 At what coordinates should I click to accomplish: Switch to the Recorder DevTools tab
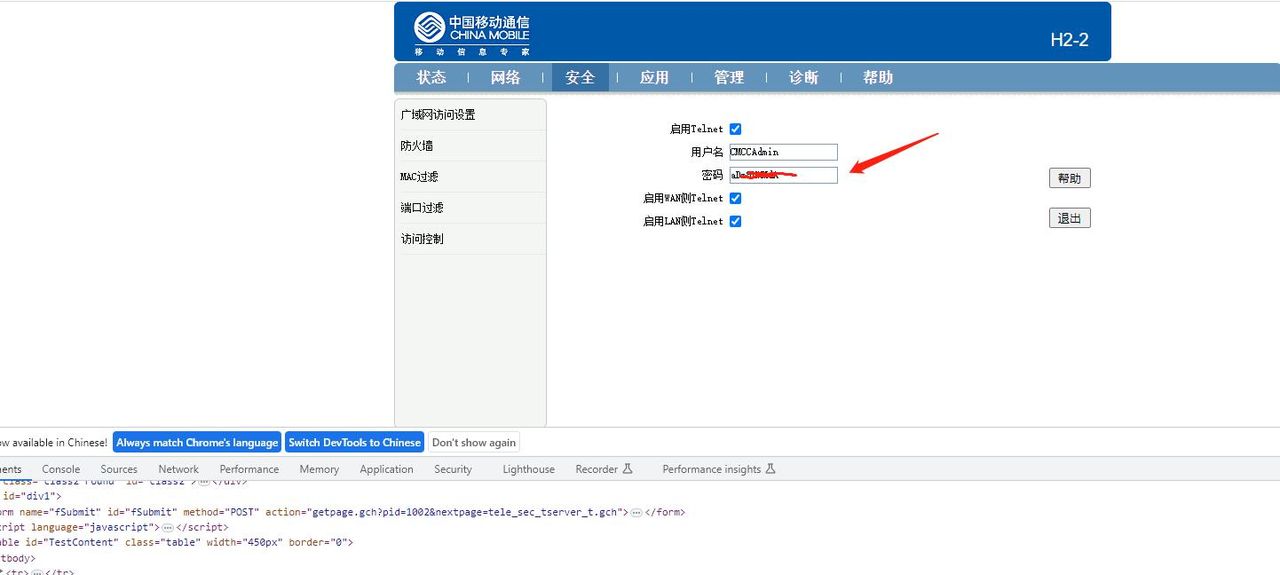pyautogui.click(x=604, y=469)
